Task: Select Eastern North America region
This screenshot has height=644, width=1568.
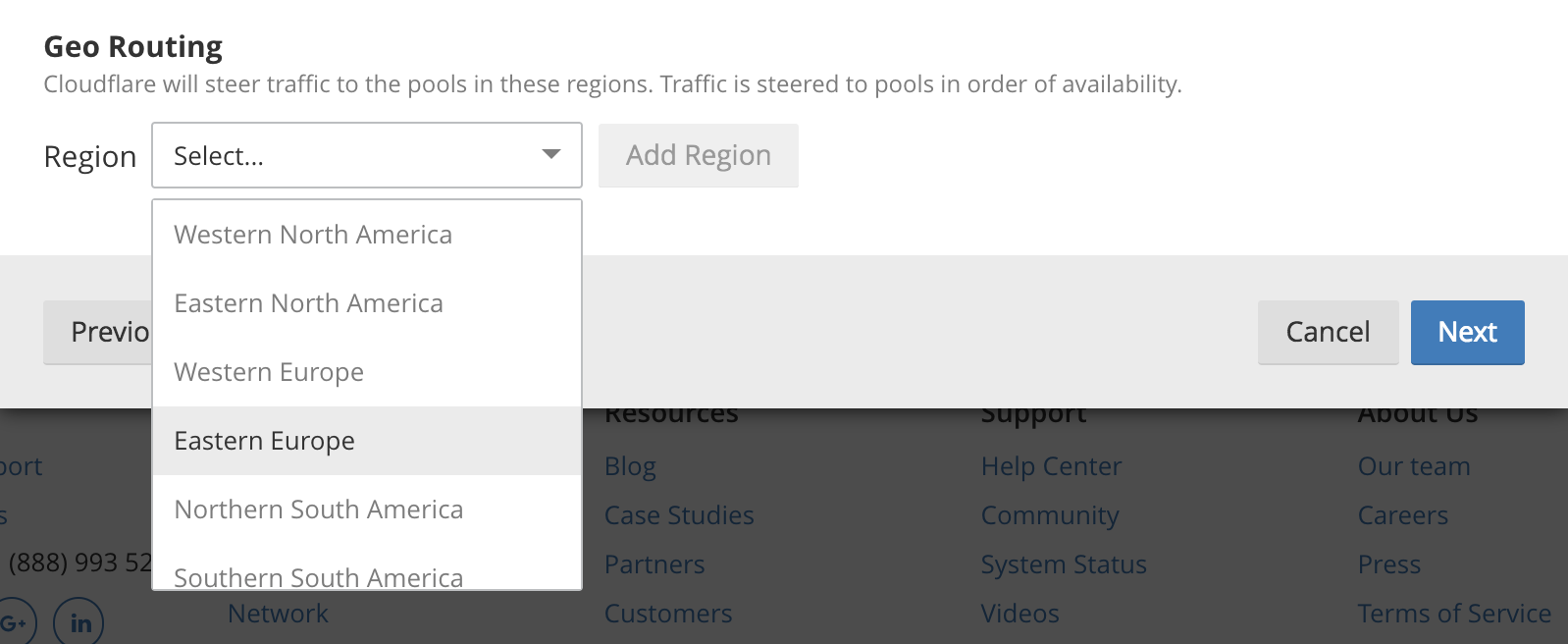Action: [x=309, y=303]
